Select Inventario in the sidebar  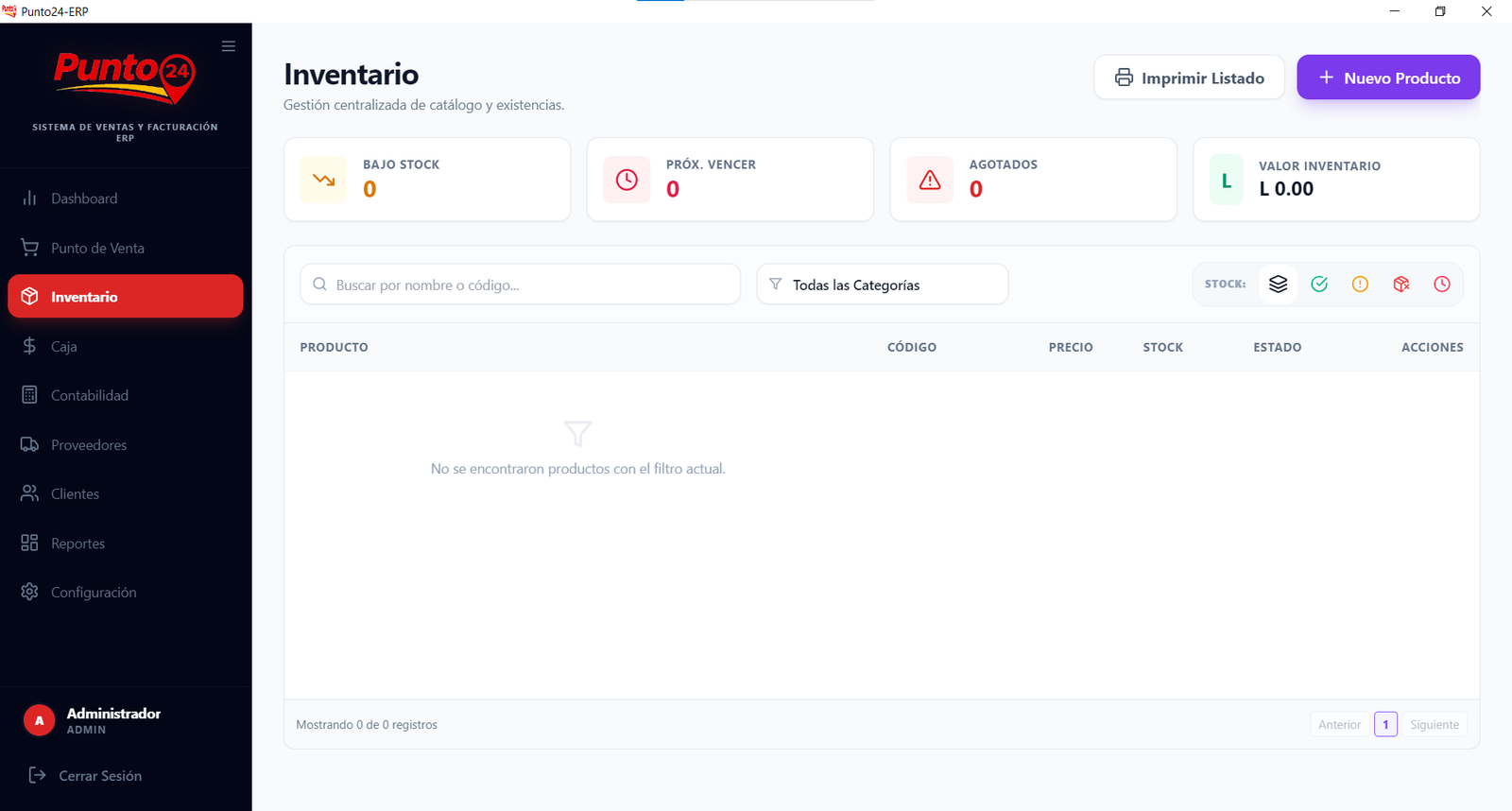coord(126,297)
